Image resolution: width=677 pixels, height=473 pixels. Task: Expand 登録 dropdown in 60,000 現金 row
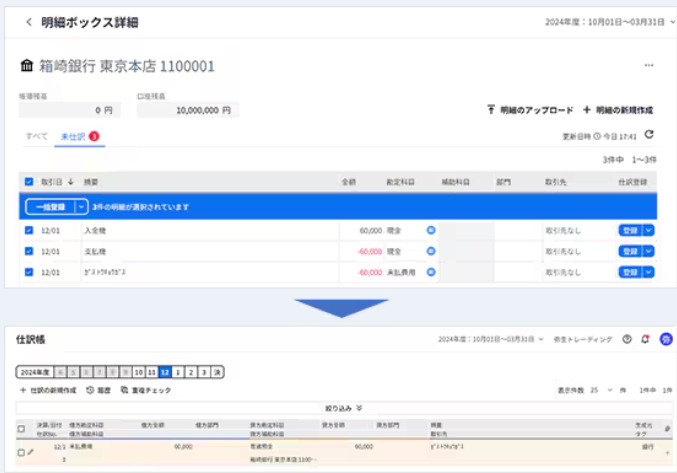[x=649, y=230]
